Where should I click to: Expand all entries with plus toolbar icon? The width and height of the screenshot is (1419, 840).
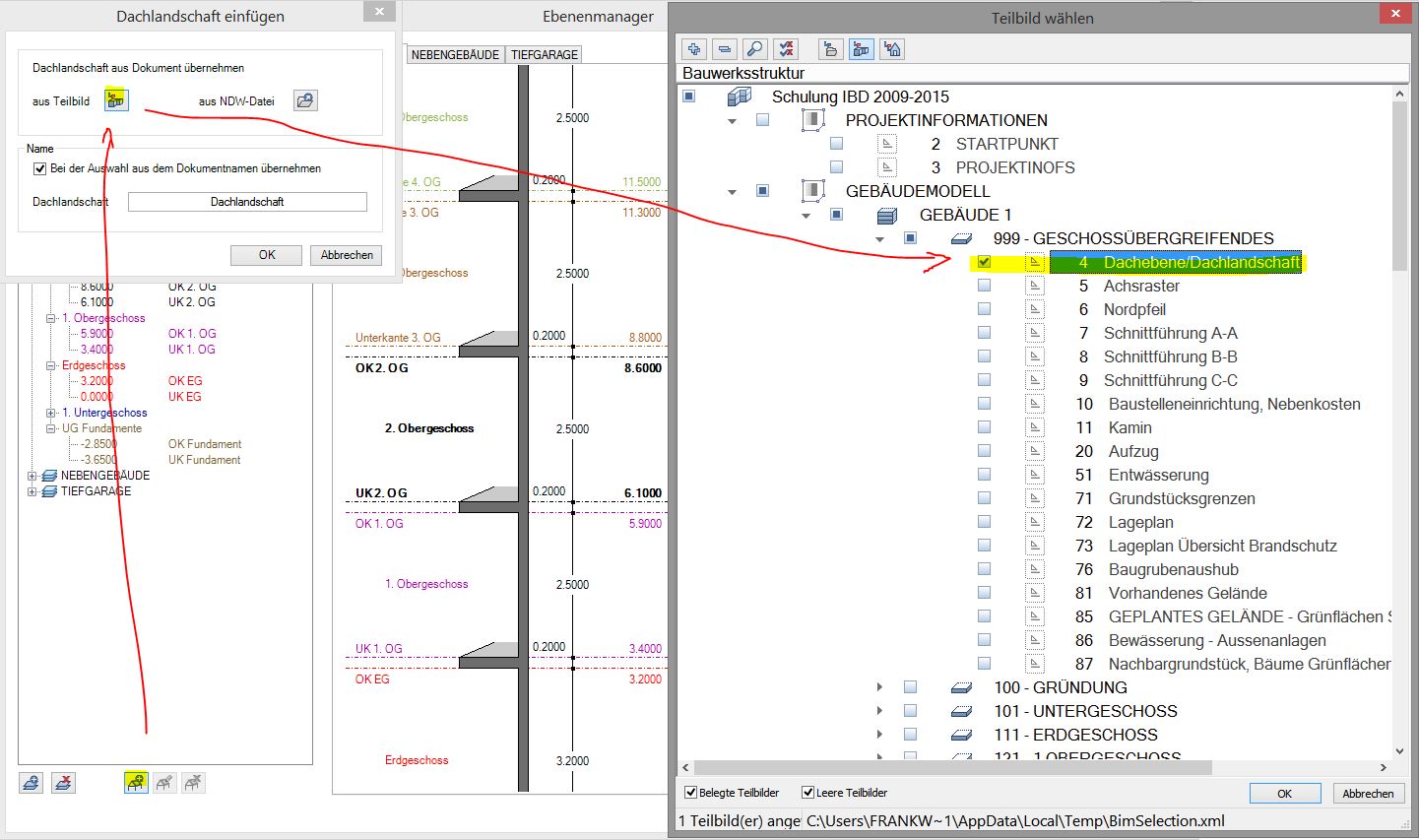pyautogui.click(x=694, y=49)
